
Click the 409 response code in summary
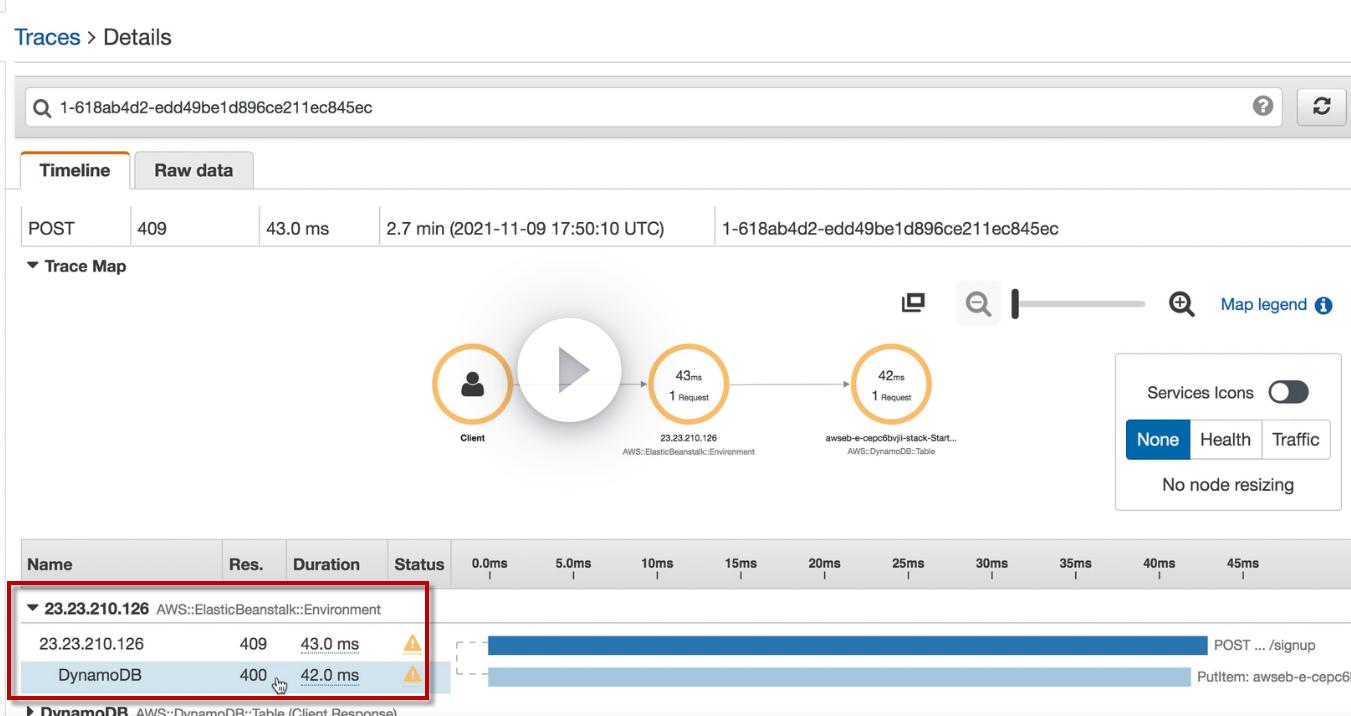click(x=152, y=229)
